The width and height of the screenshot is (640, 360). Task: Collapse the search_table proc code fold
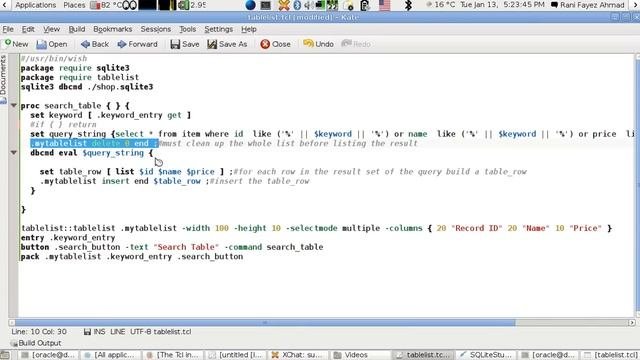(x=13, y=105)
